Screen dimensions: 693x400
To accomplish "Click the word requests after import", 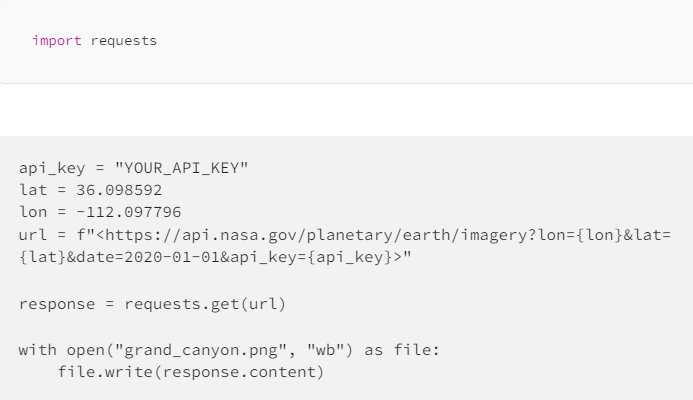I will pos(124,41).
